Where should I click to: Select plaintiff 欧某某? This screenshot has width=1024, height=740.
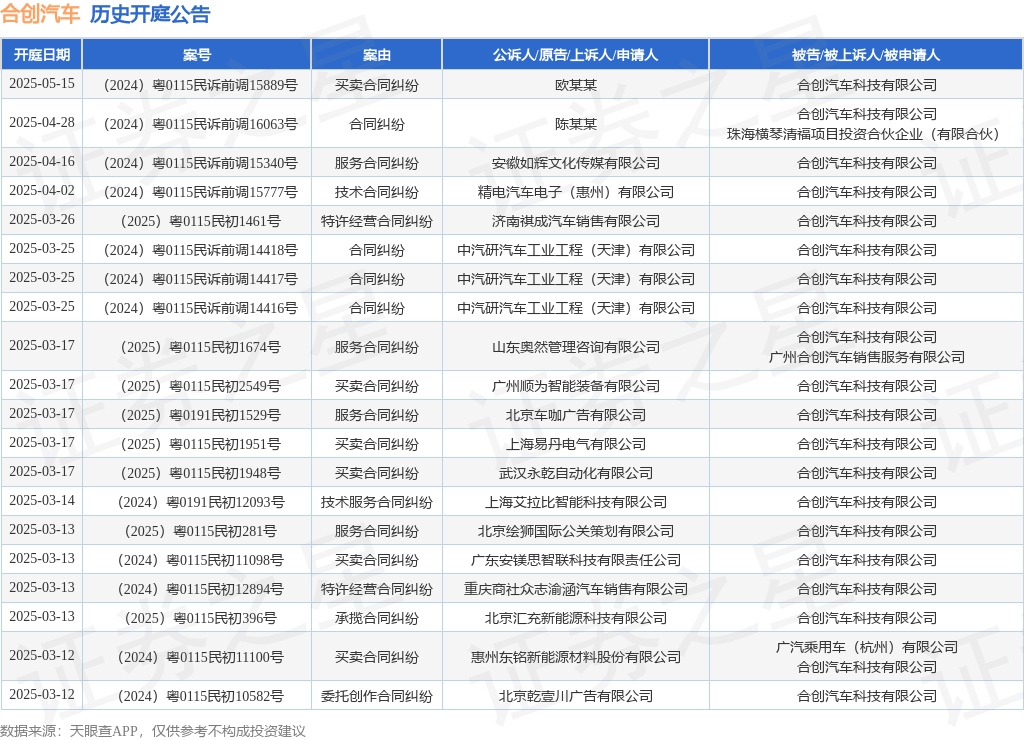coord(575,85)
